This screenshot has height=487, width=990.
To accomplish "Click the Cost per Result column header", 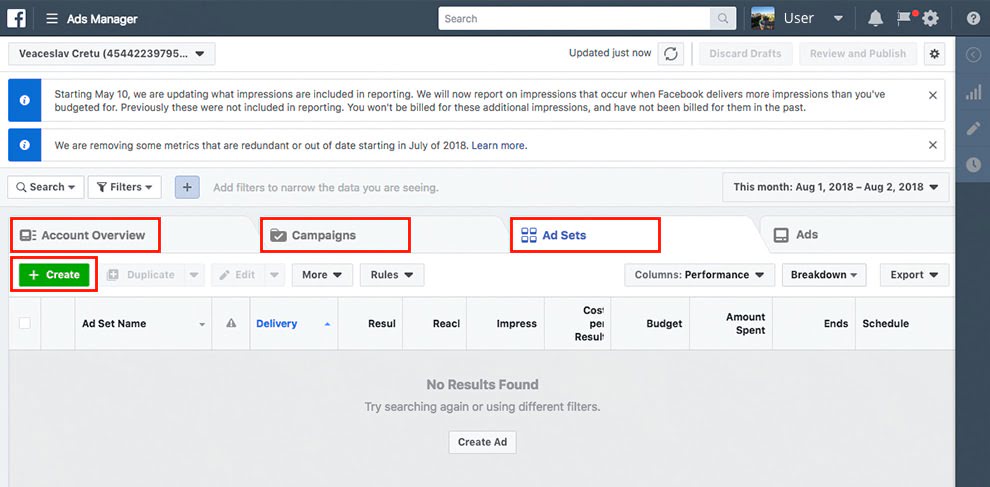I will [x=578, y=323].
